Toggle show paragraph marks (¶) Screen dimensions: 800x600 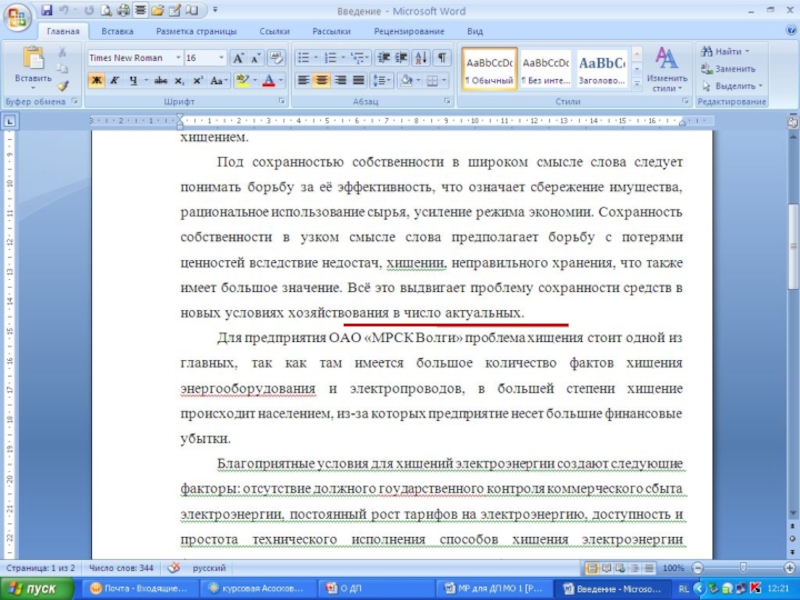click(x=441, y=58)
